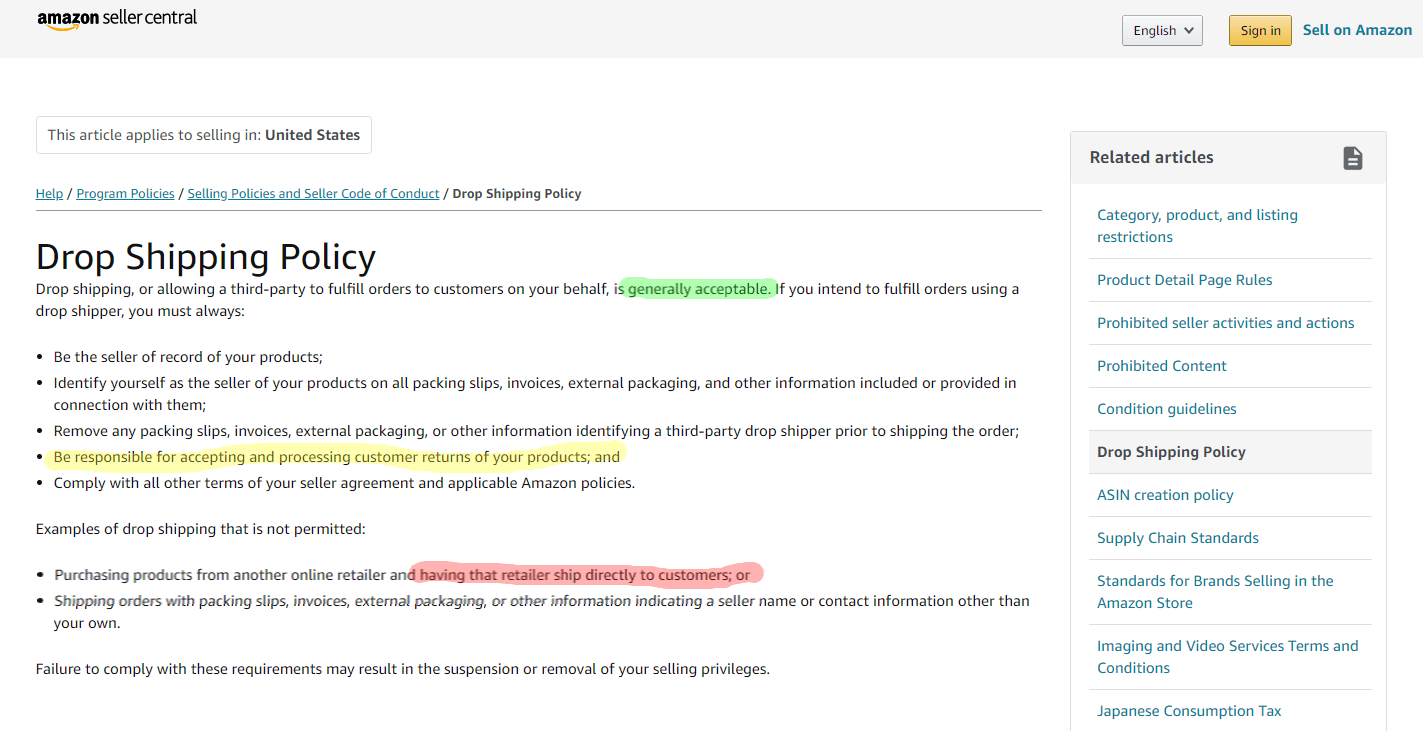Click the 'Remove any packing slips' bullet

(536, 431)
